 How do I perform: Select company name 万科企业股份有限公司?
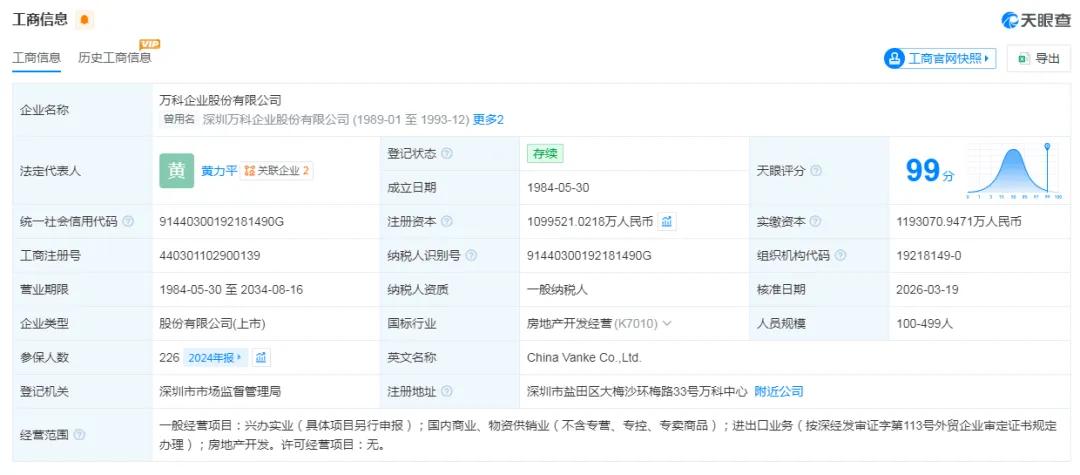[x=220, y=101]
